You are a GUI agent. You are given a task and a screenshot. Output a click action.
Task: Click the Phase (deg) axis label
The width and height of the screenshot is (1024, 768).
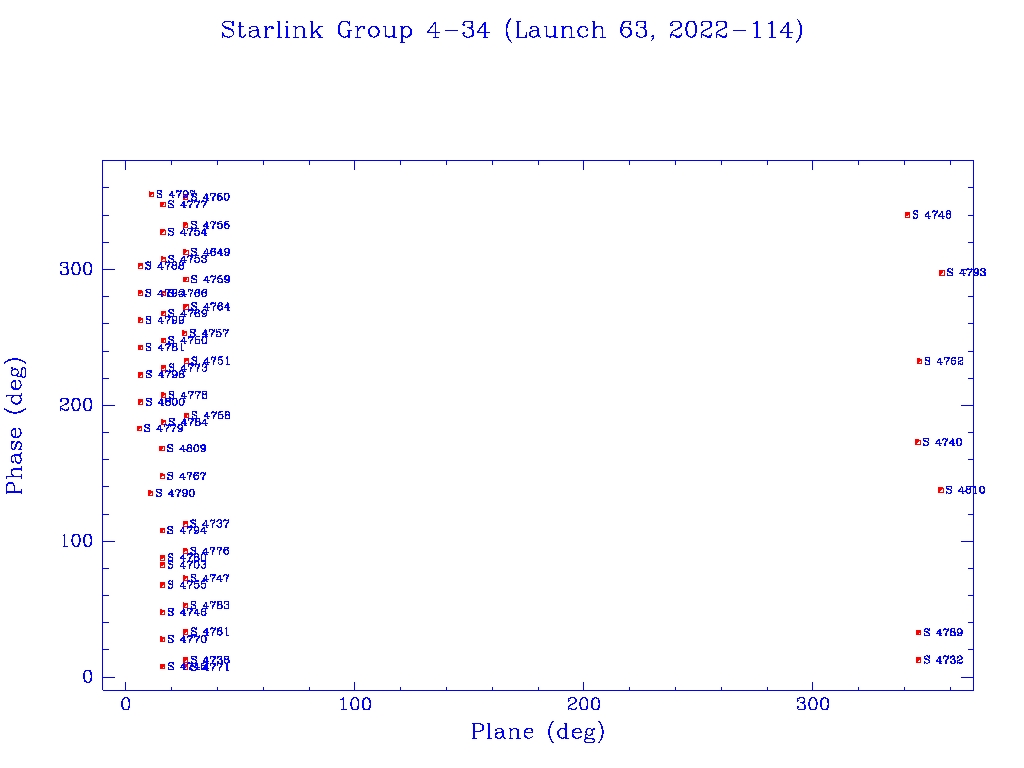(x=14, y=426)
